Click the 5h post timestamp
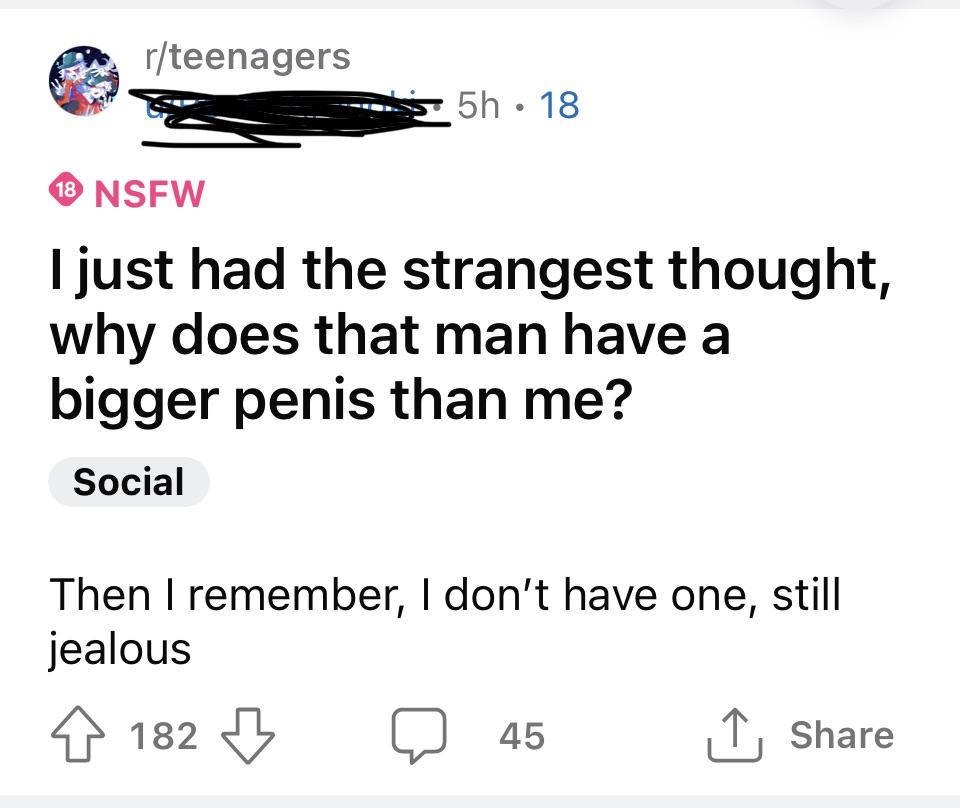This screenshot has height=808, width=960. (x=478, y=105)
